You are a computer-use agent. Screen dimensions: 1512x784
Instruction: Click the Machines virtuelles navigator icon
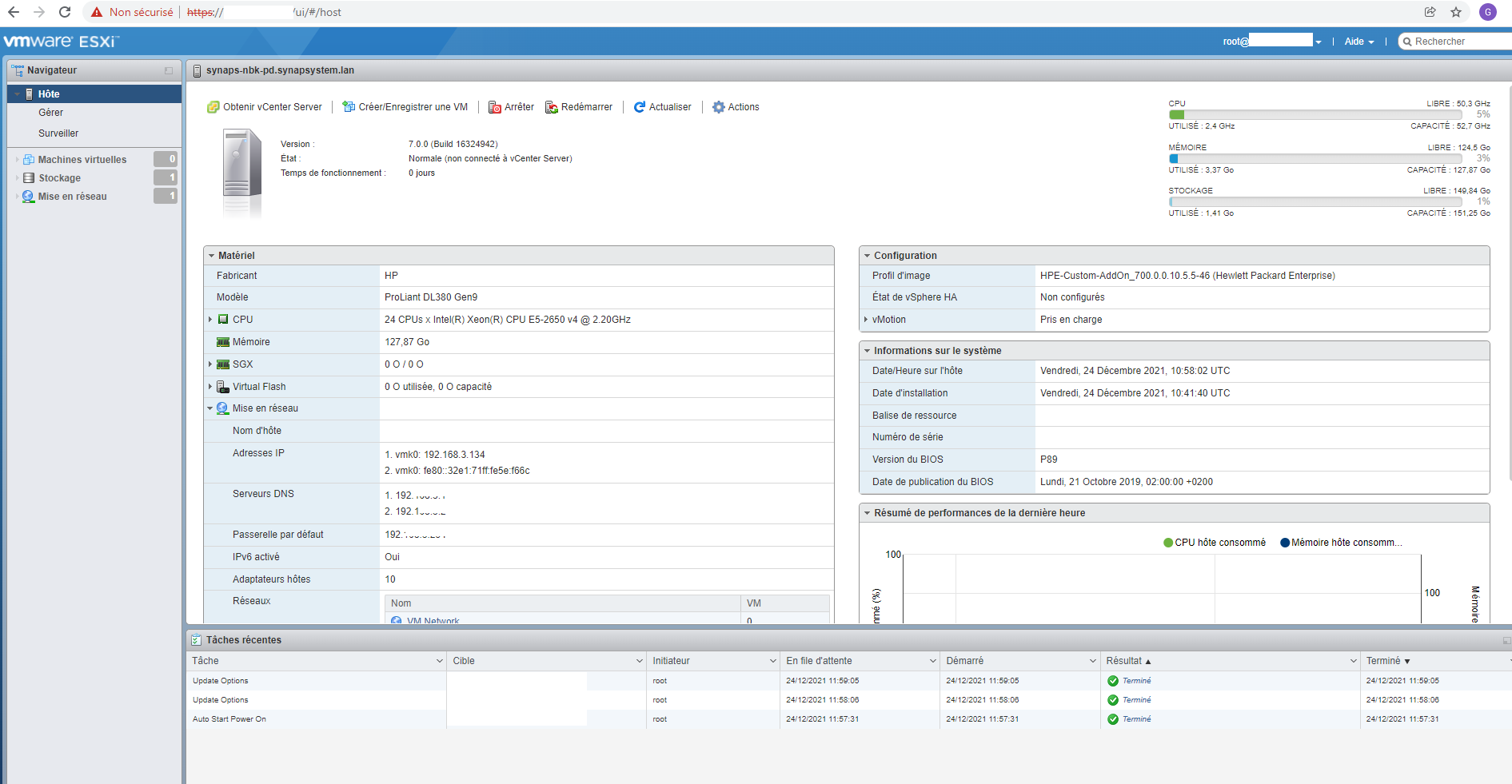(x=29, y=160)
